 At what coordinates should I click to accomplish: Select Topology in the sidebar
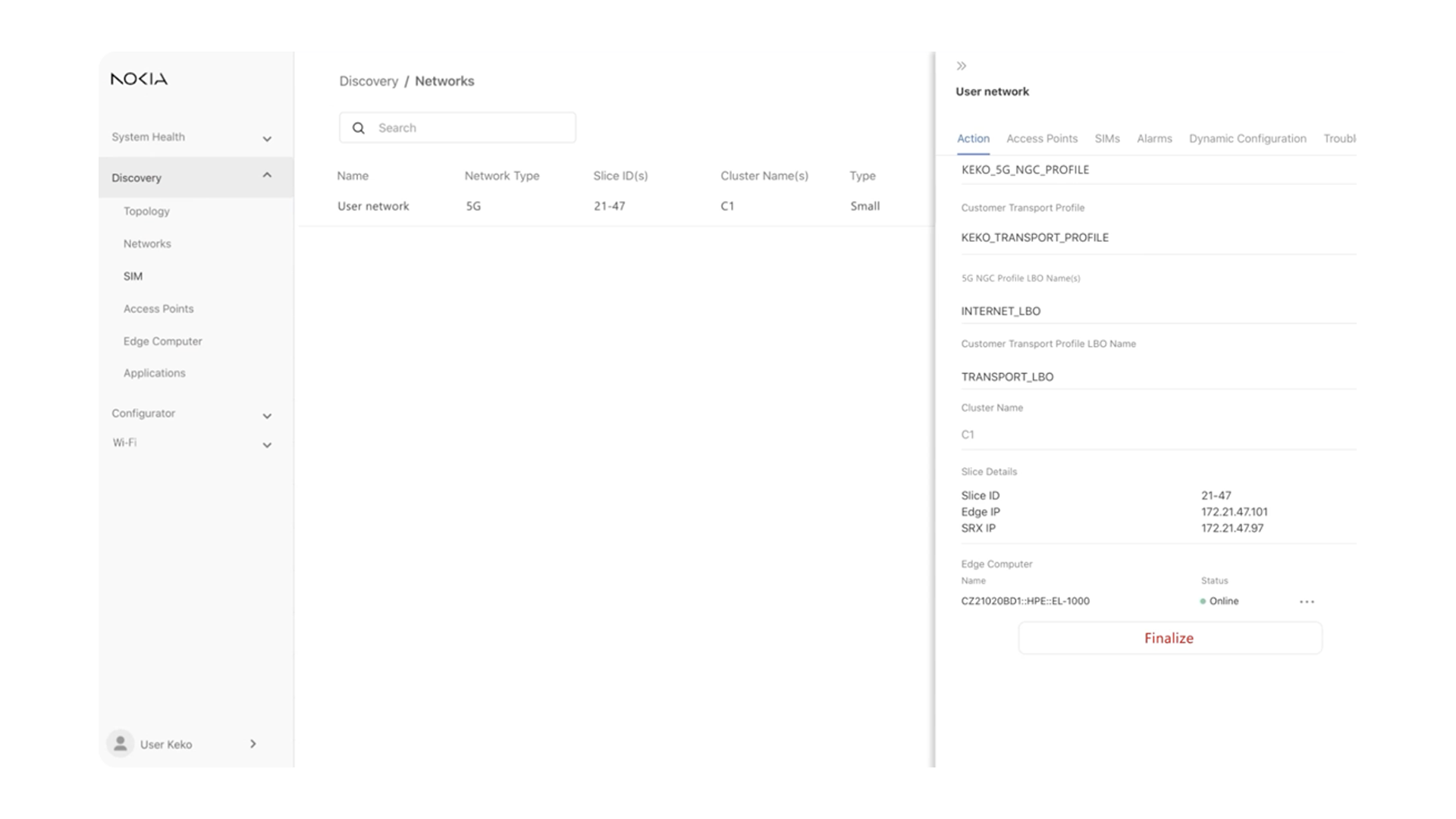(146, 212)
